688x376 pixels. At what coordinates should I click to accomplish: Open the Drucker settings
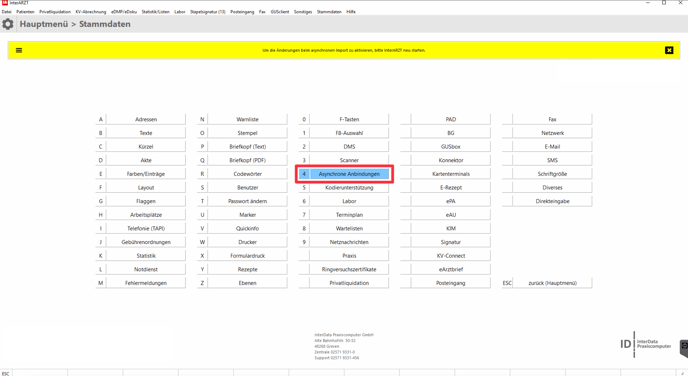click(x=247, y=242)
